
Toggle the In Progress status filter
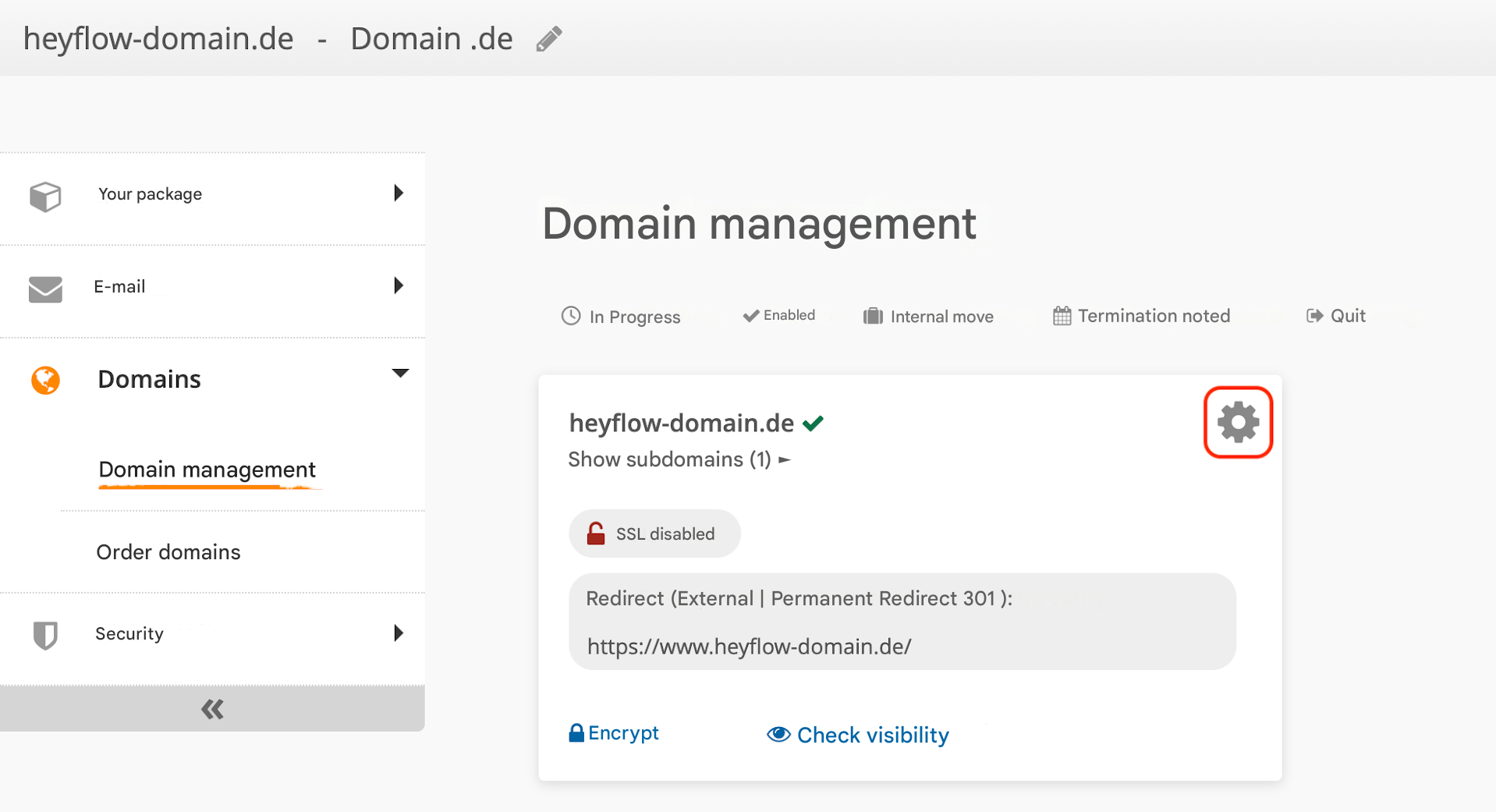(x=621, y=316)
